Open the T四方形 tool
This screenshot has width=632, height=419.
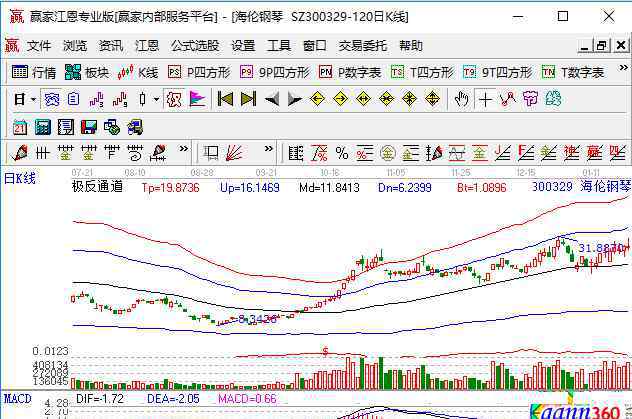[x=422, y=73]
